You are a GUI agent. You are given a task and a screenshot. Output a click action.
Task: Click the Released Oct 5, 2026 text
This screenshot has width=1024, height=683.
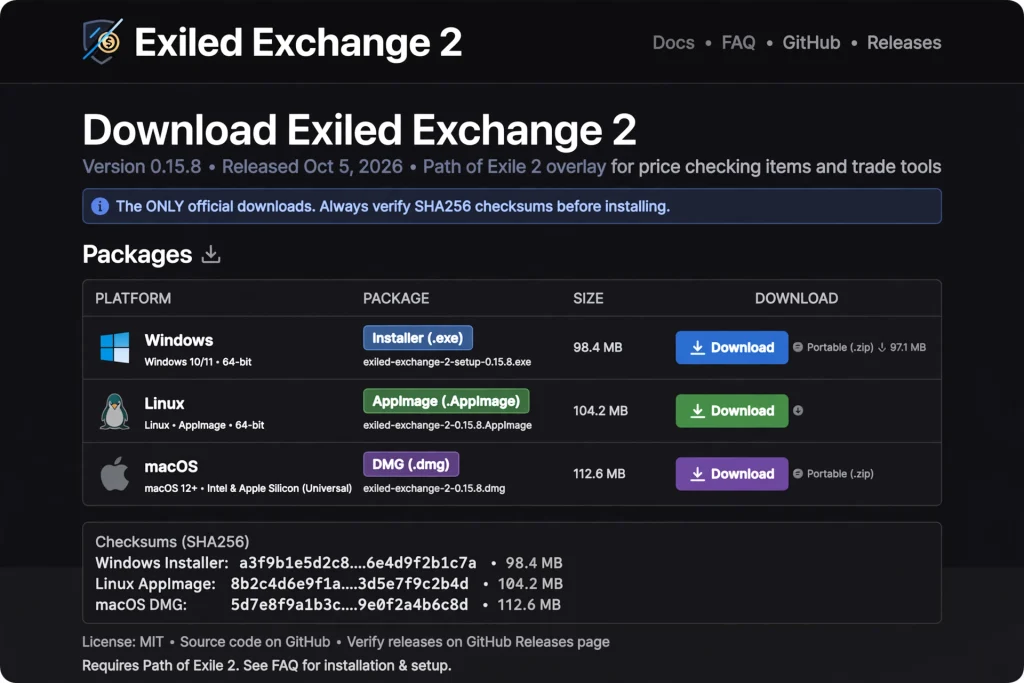click(x=312, y=167)
